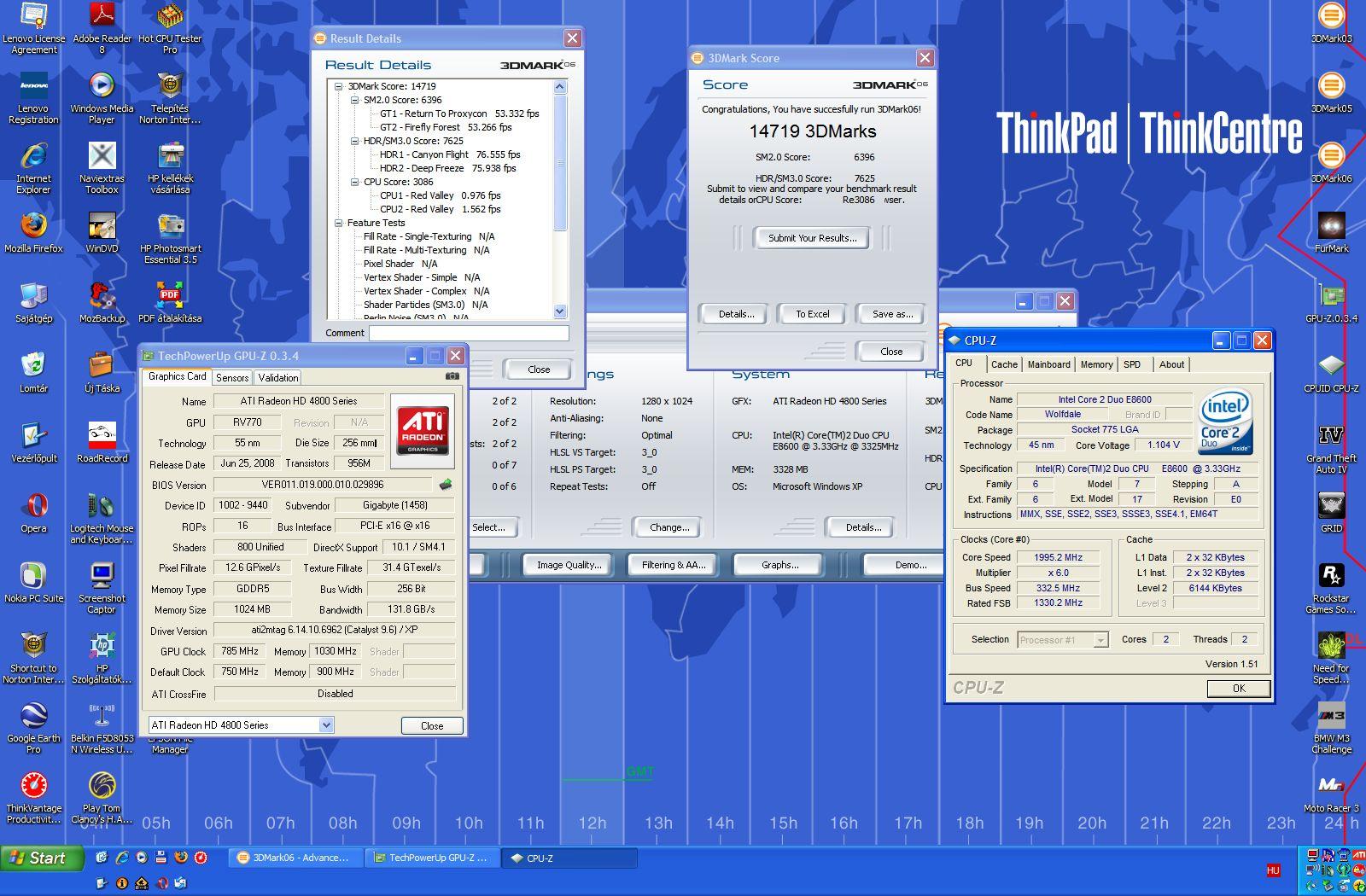Select the BMW M3 Challenge desktop icon

click(1331, 729)
